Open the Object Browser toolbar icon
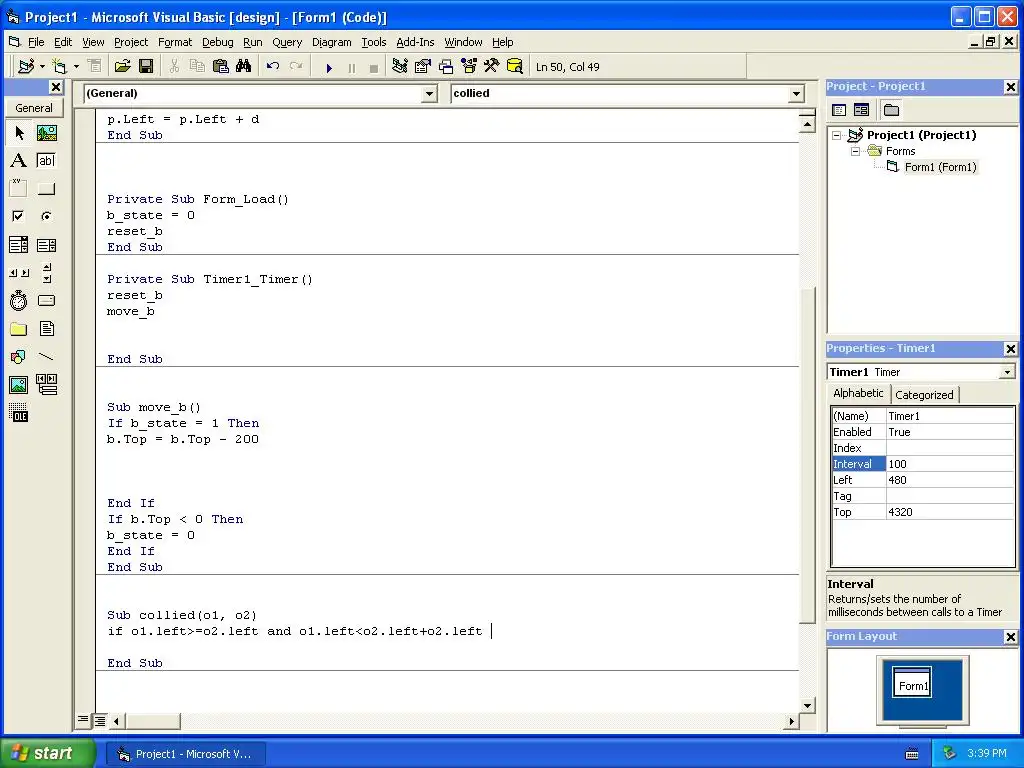Screen dimensions: 1024x768 click(469, 67)
